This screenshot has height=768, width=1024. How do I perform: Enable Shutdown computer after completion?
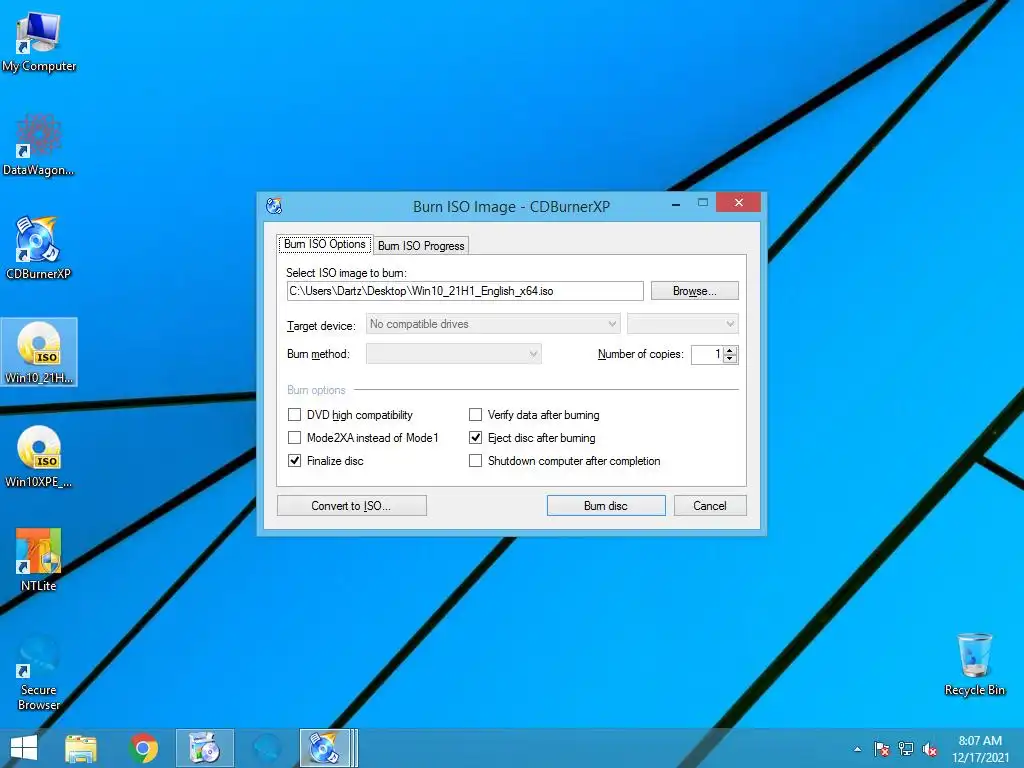pos(475,460)
